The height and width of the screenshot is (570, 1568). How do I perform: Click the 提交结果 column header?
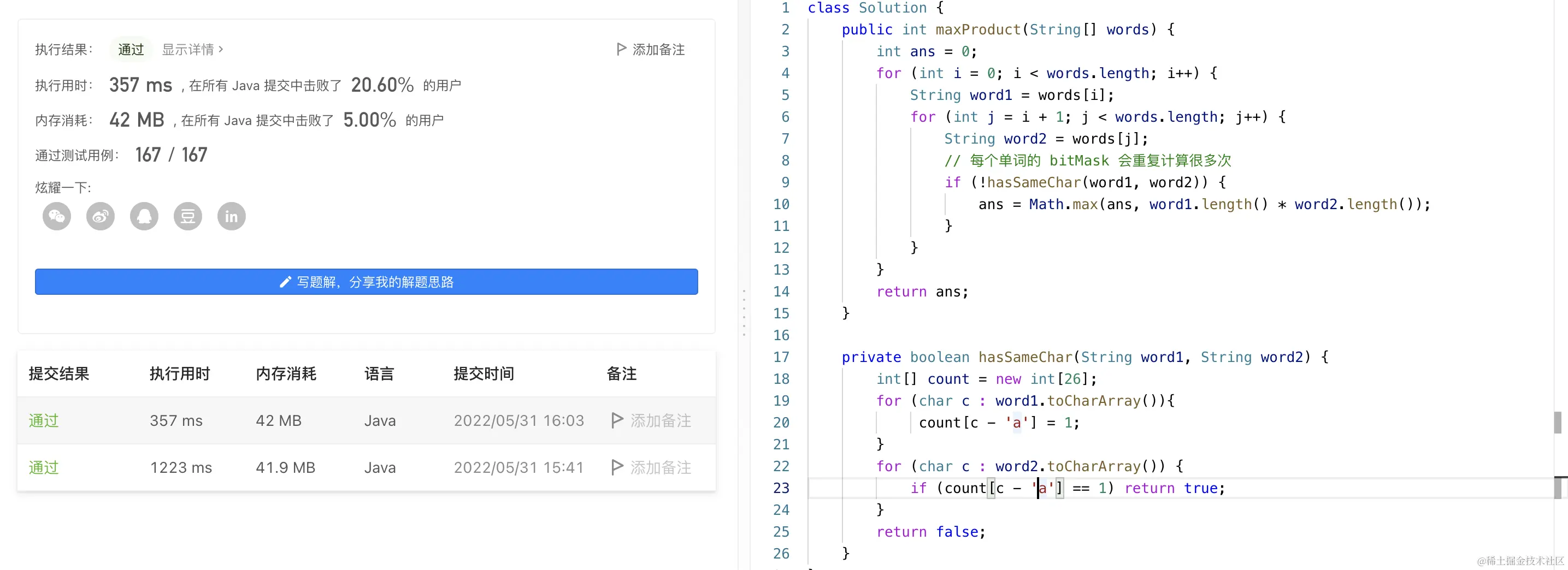[59, 373]
